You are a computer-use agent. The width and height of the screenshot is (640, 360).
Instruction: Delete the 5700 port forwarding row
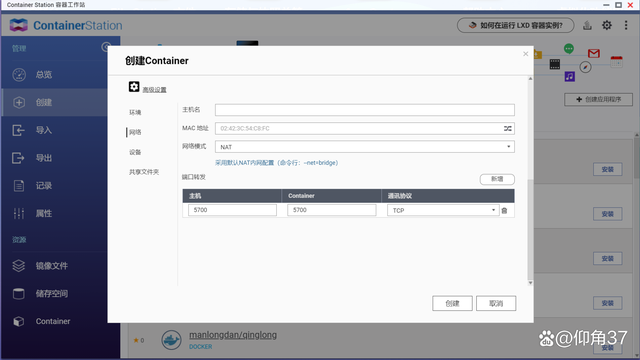coord(504,211)
